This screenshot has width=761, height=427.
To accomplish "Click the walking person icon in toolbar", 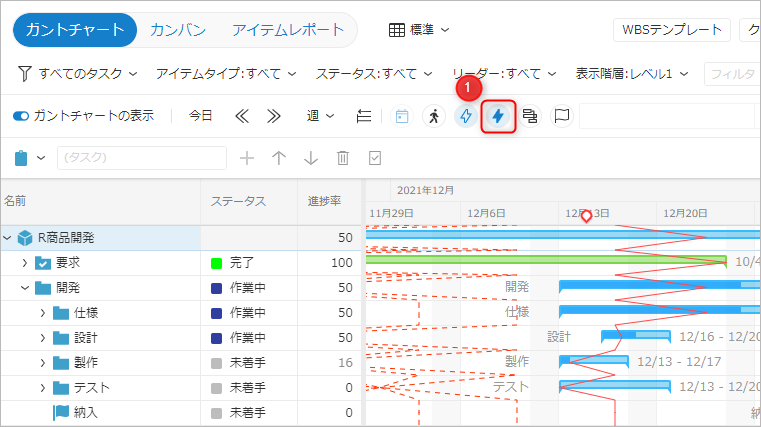I will [433, 116].
